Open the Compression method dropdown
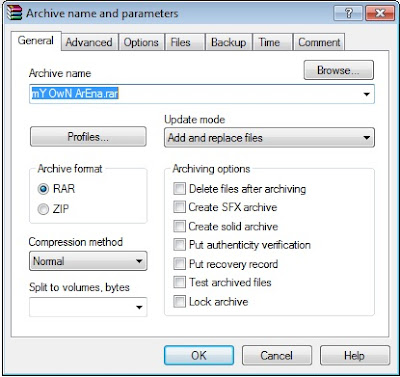Image resolution: width=400 pixels, height=377 pixels. [88, 261]
